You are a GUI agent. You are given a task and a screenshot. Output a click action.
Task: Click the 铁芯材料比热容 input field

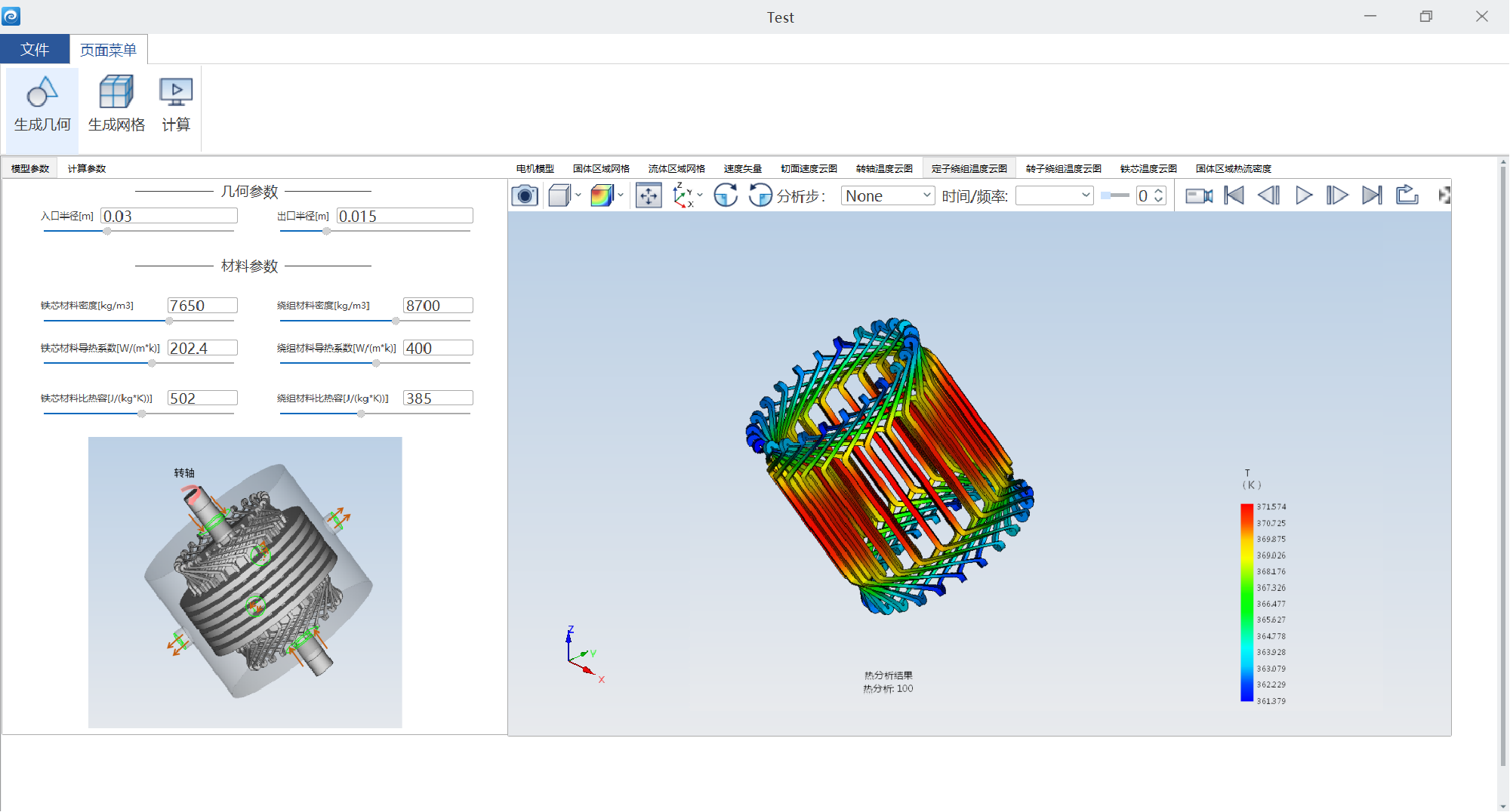[202, 398]
